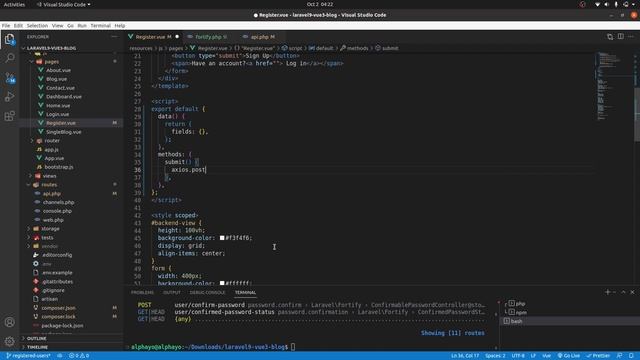Click the split editor icon
This screenshot has height=360, width=640.
(x=620, y=37)
